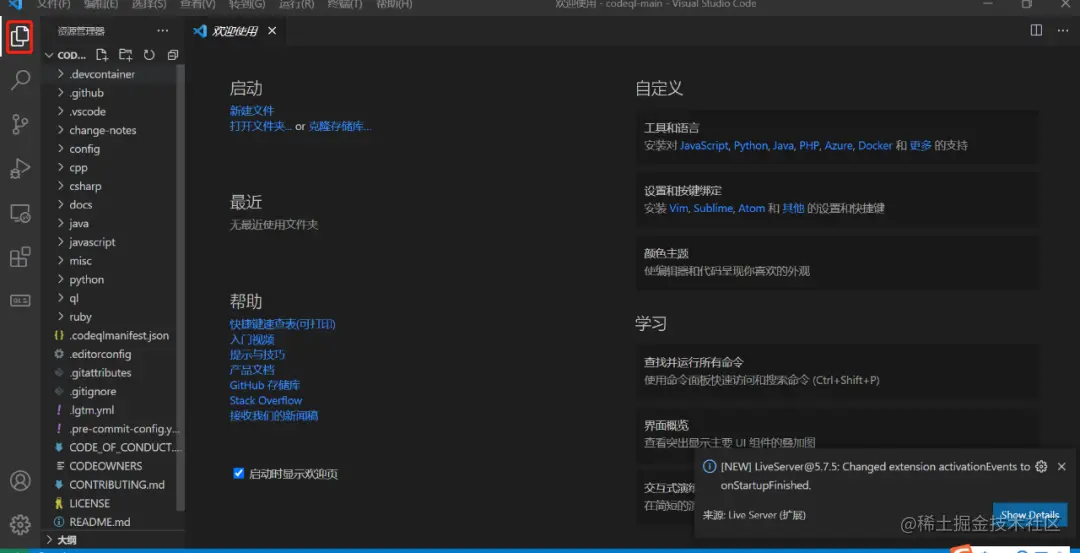1080x553 pixels.
Task: Open the Explorer view in activity bar
Action: [x=20, y=36]
